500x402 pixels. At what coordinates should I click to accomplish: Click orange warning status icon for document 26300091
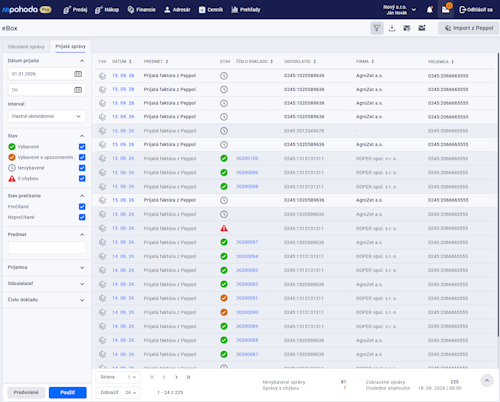pyautogui.click(x=224, y=298)
